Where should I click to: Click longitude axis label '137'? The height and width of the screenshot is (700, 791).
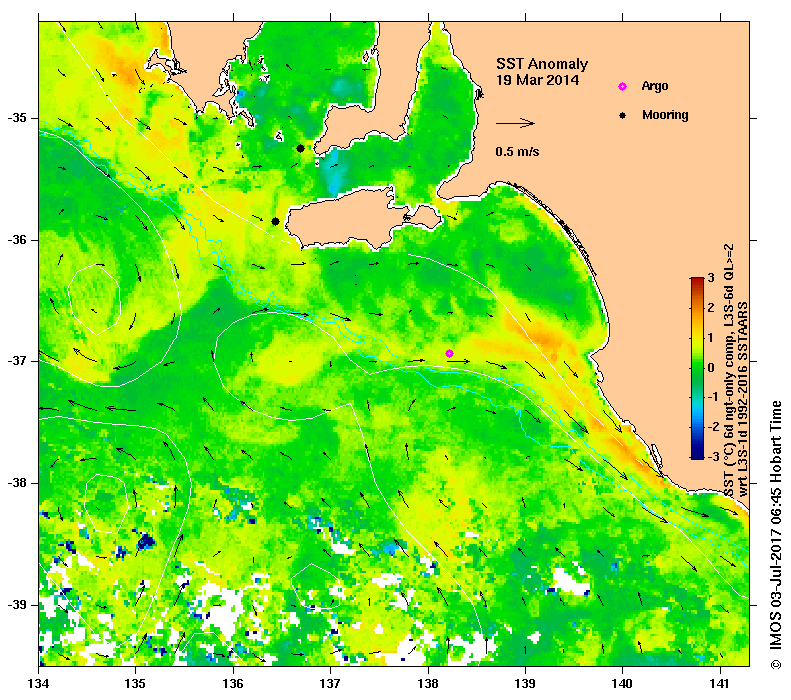click(x=330, y=684)
